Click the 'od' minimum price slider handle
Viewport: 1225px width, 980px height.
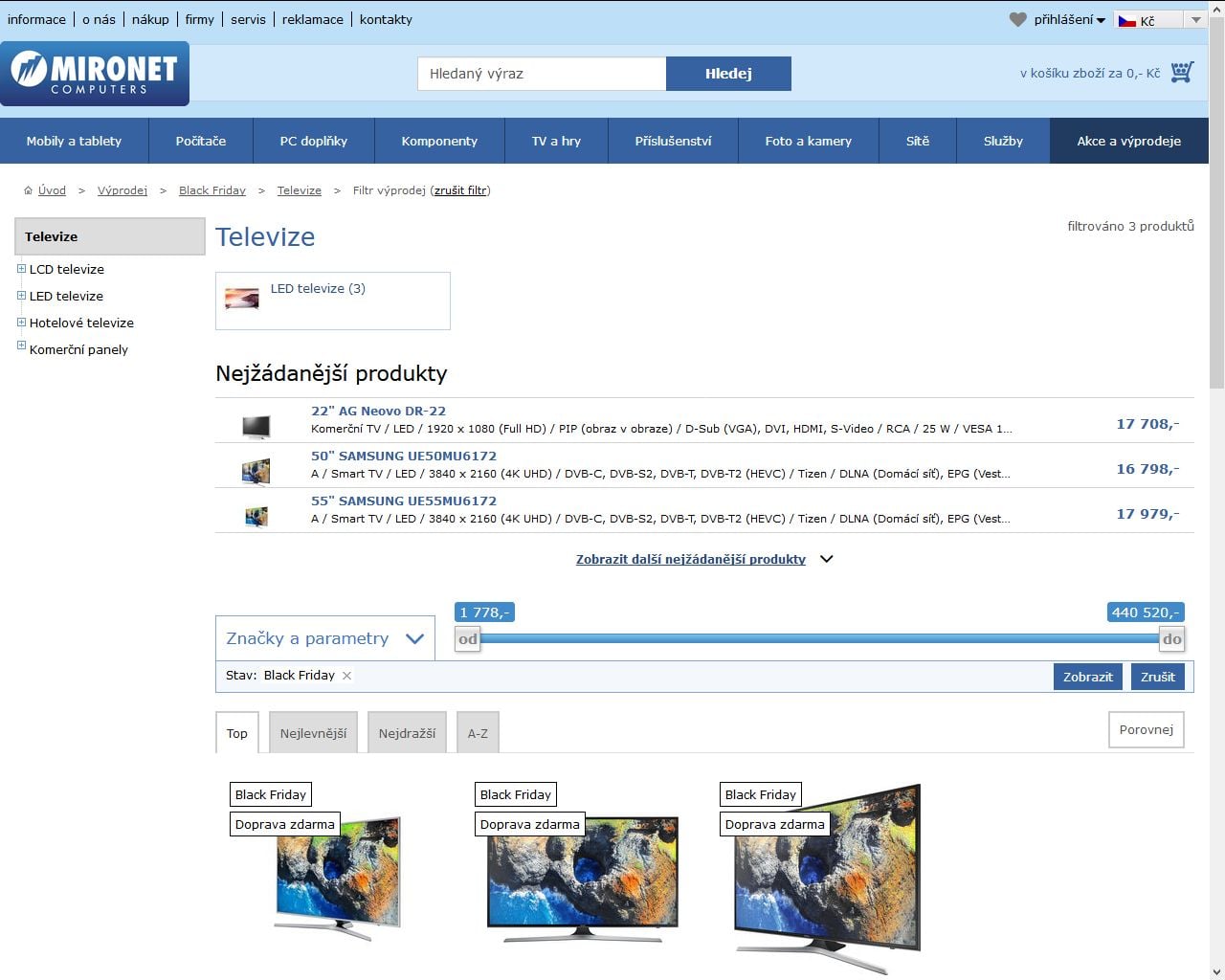[x=467, y=639]
